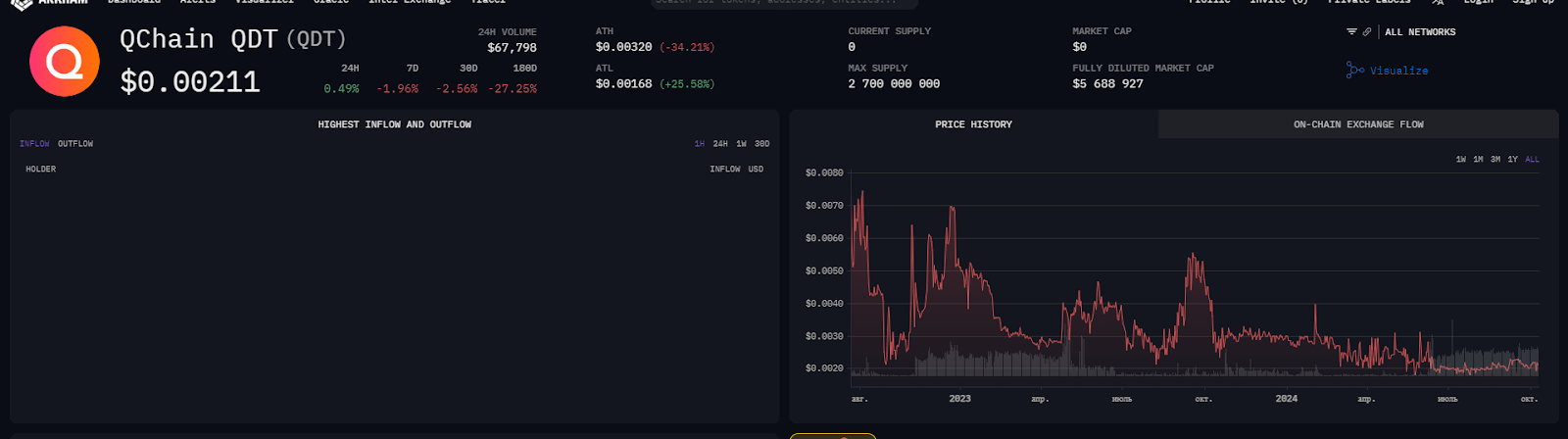Click the ATL change (+25.58%)
1568x439 pixels.
point(687,84)
